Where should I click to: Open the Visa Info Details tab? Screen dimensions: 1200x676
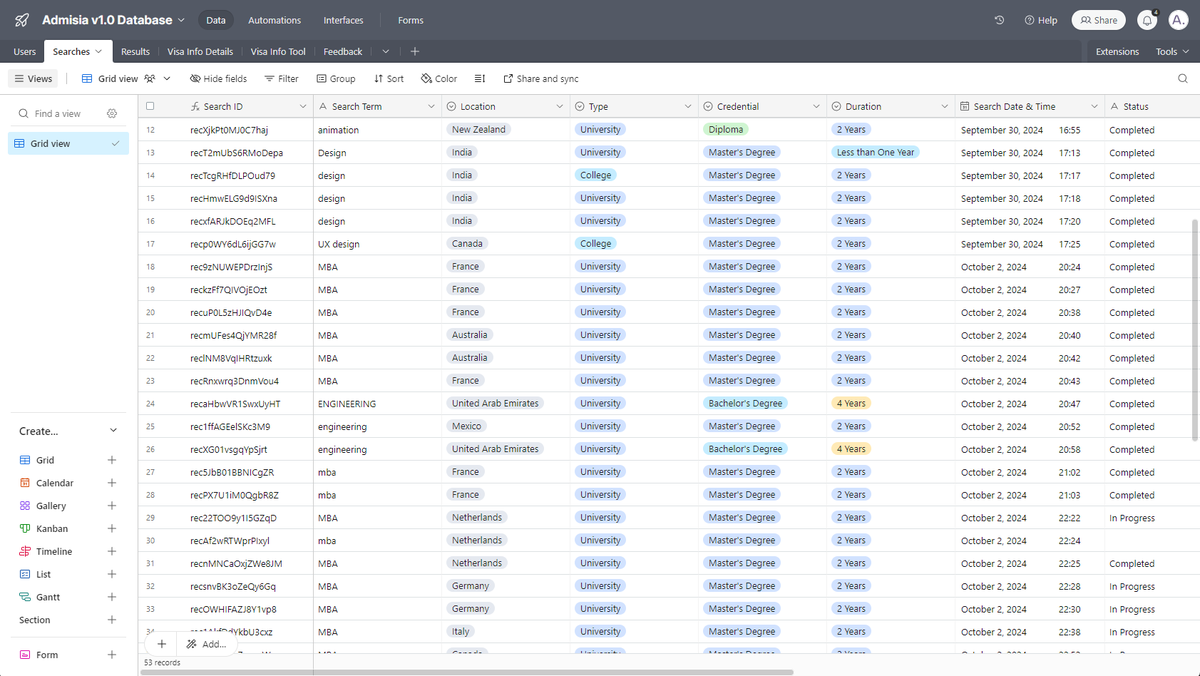pos(200,51)
